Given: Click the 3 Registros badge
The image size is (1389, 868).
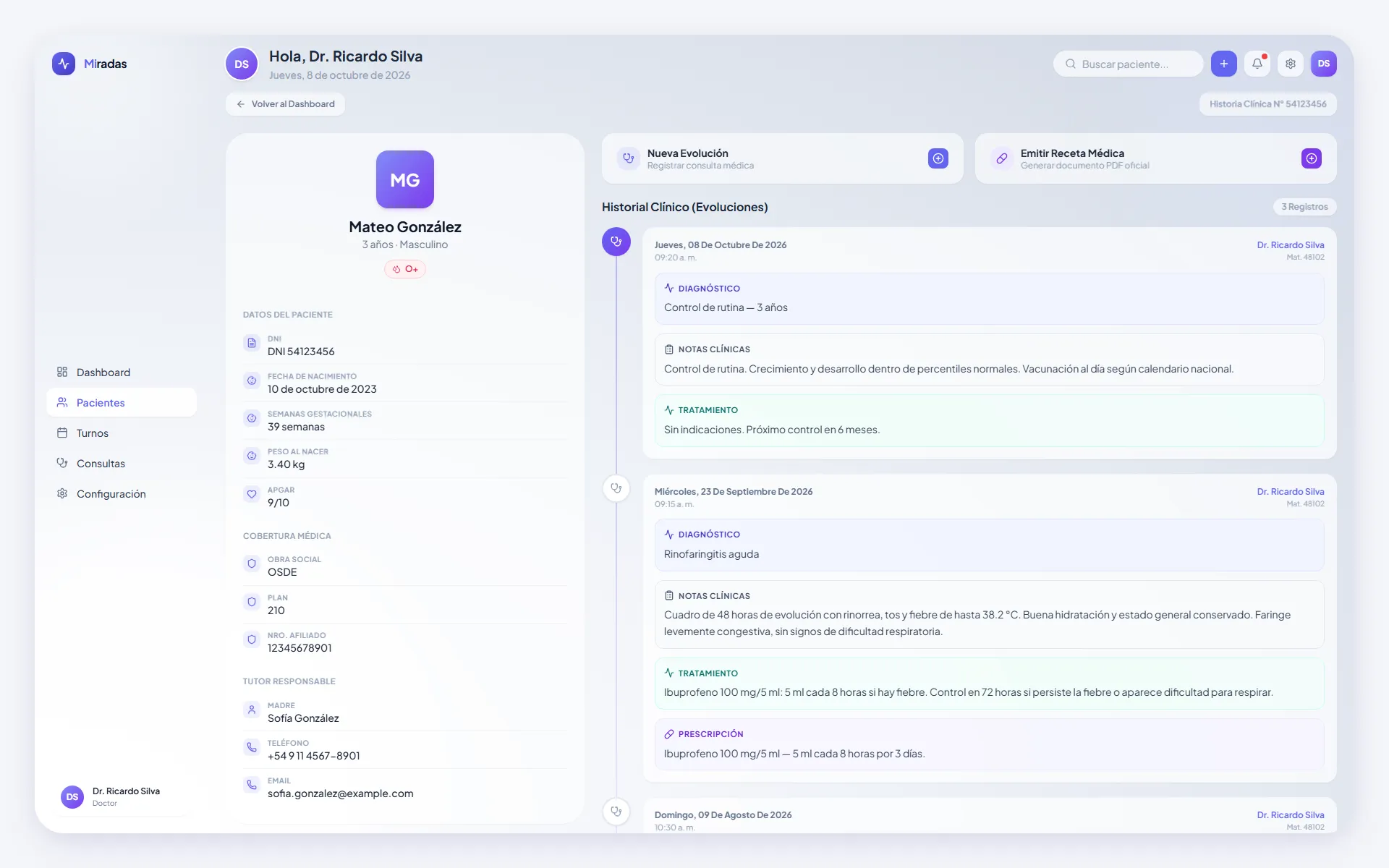Looking at the screenshot, I should pyautogui.click(x=1304, y=207).
